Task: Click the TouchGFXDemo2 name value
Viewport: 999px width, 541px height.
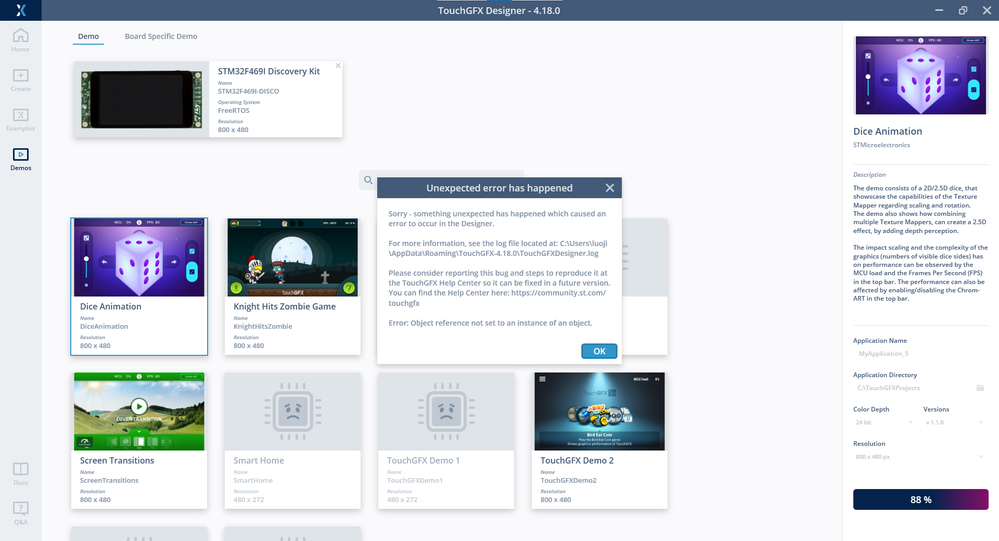Action: point(568,480)
